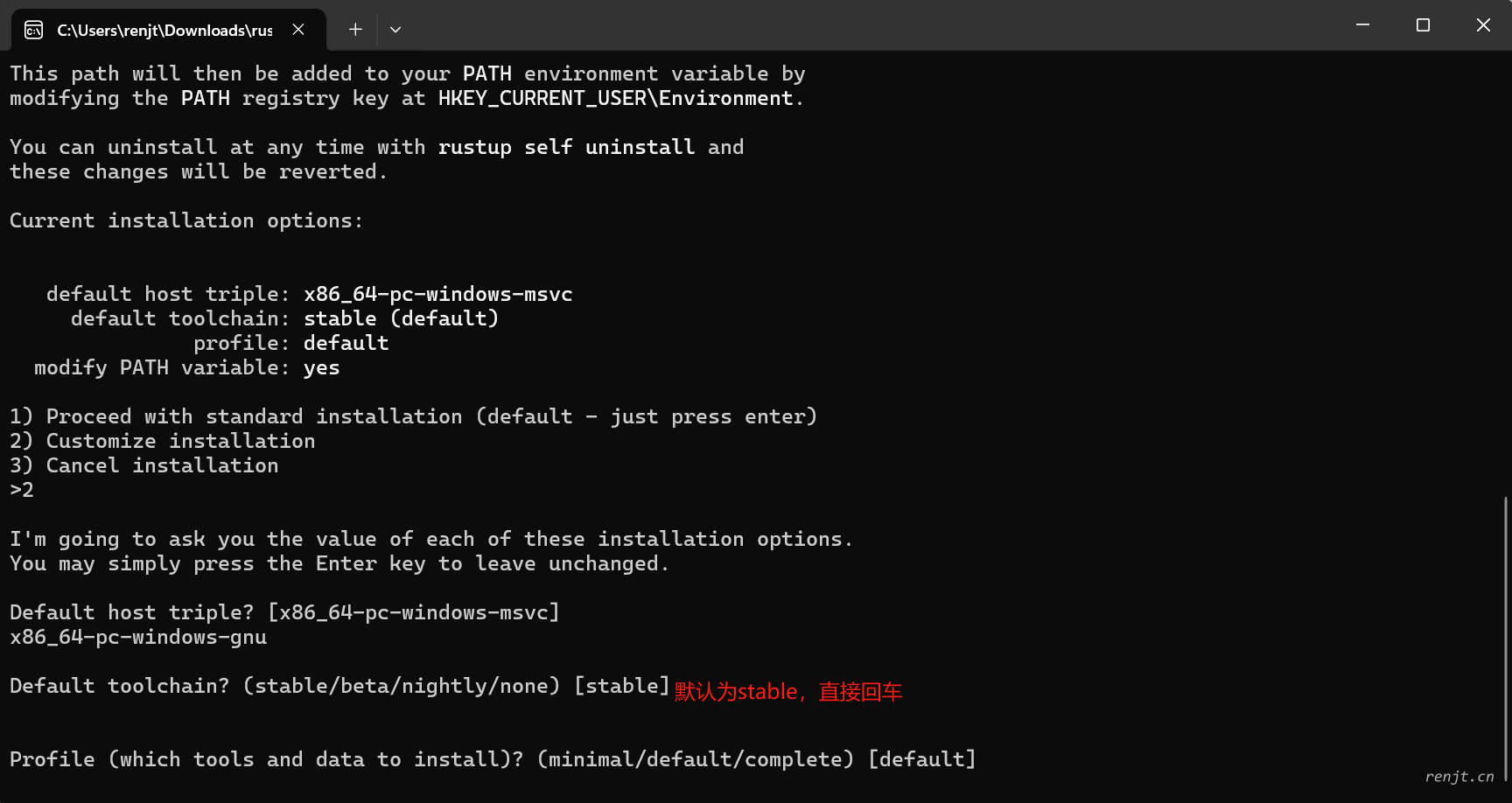Viewport: 1512px width, 803px height.
Task: Click the red Chinese stable annotation text
Action: pyautogui.click(x=788, y=692)
